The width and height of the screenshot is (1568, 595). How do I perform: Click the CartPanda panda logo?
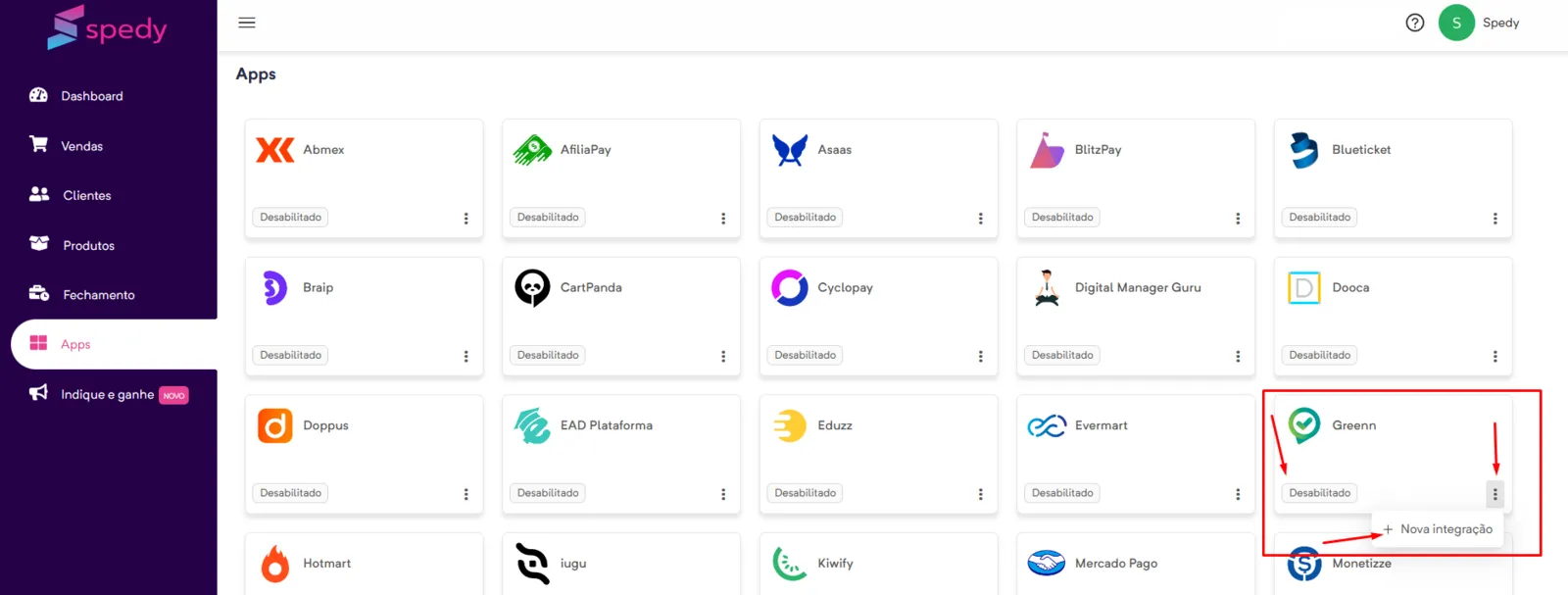(x=532, y=288)
